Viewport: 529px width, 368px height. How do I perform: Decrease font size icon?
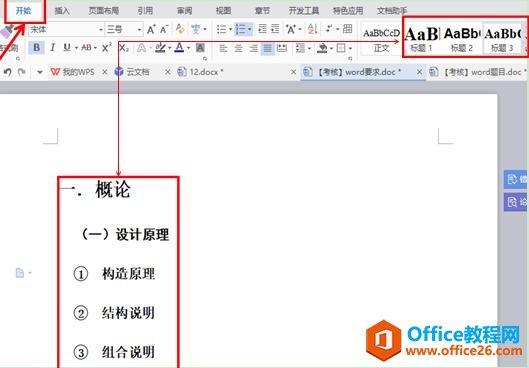pyautogui.click(x=164, y=30)
